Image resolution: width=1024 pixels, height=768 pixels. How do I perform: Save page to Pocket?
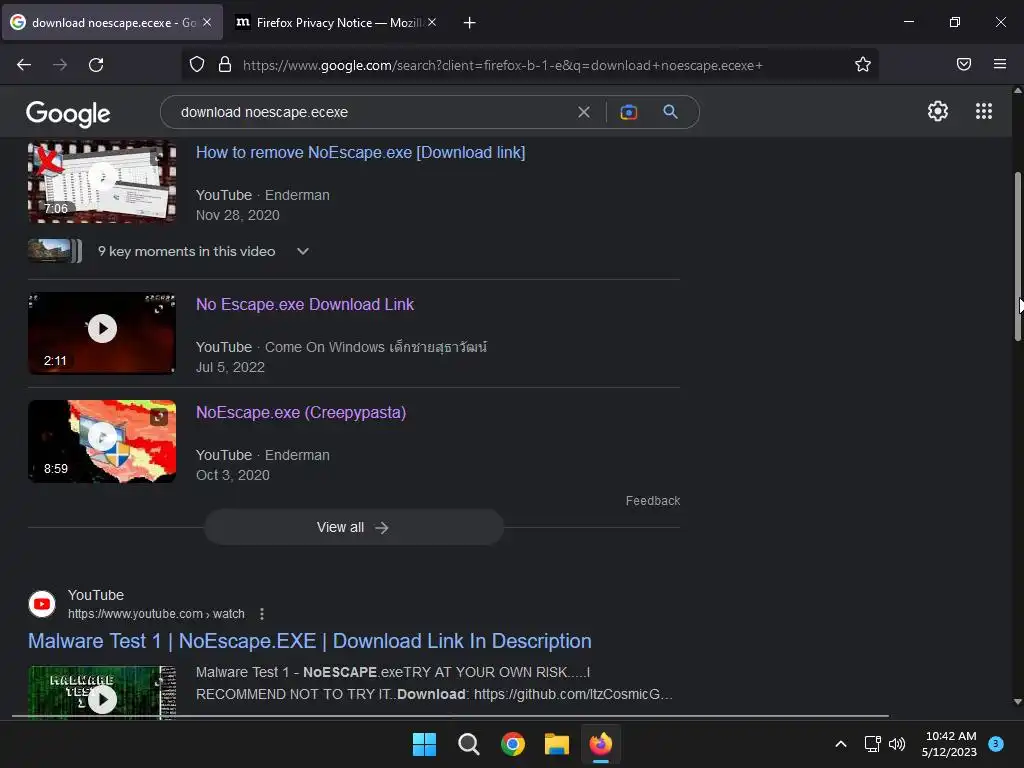(x=963, y=64)
